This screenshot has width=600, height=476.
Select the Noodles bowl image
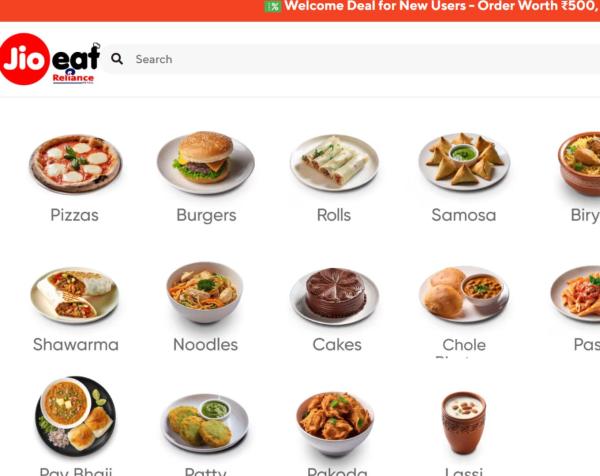click(205, 293)
